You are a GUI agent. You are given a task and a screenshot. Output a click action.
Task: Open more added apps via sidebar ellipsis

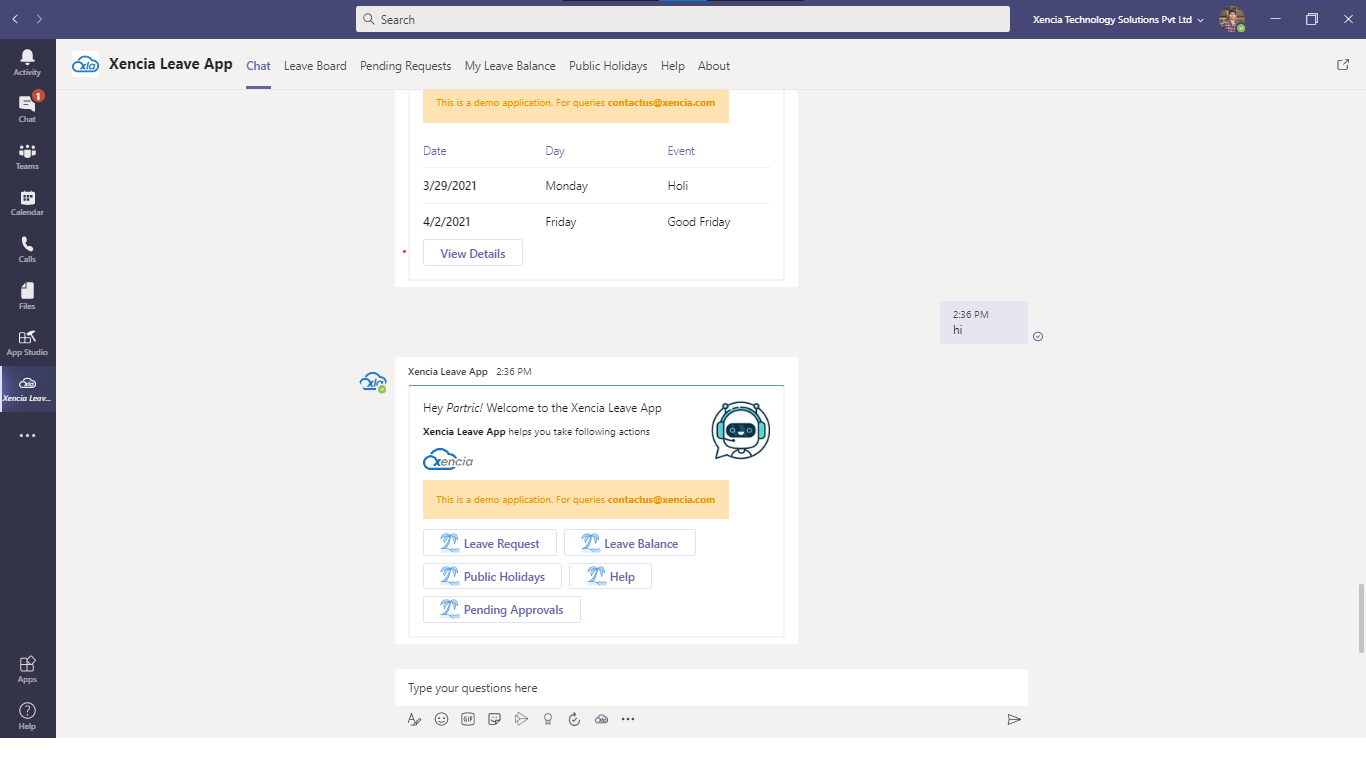click(27, 435)
